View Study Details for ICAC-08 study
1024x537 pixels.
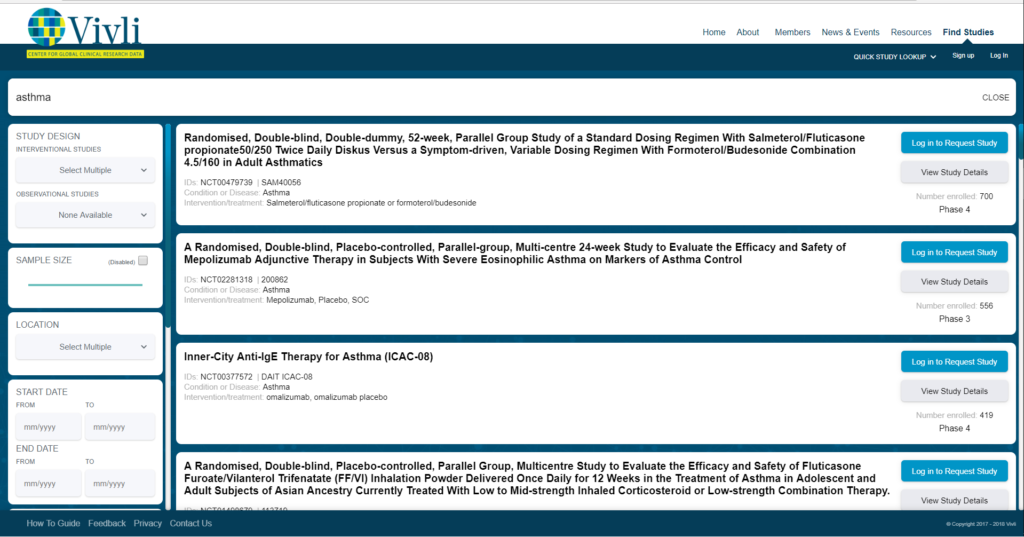point(953,391)
